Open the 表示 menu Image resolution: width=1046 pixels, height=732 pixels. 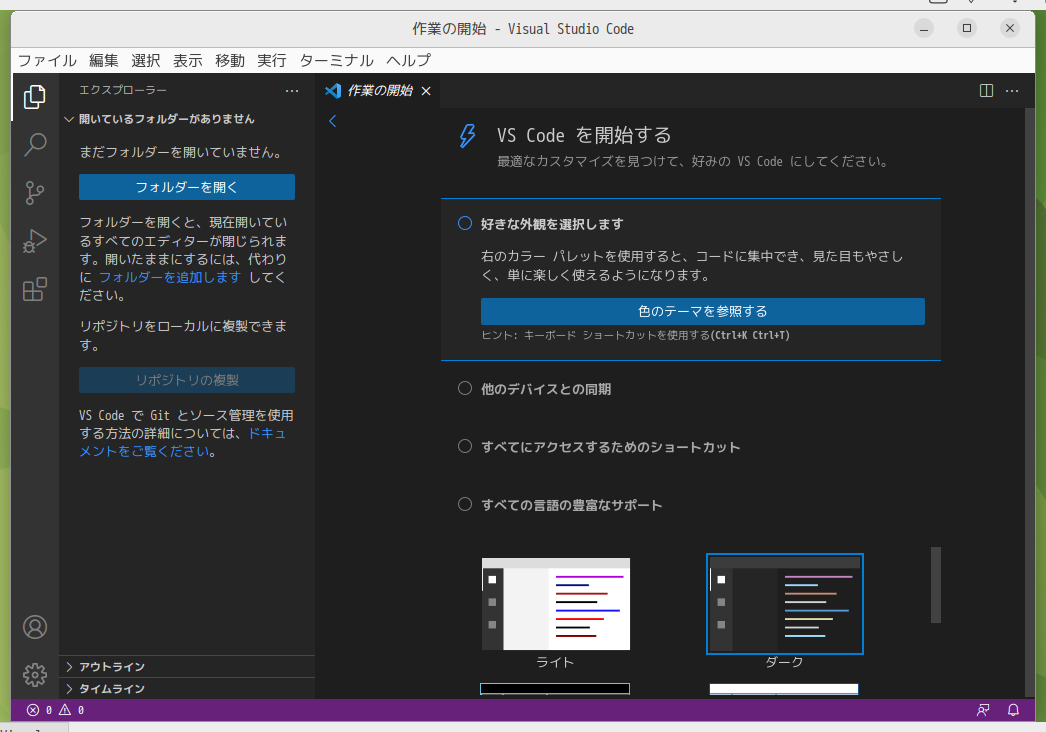pos(187,61)
